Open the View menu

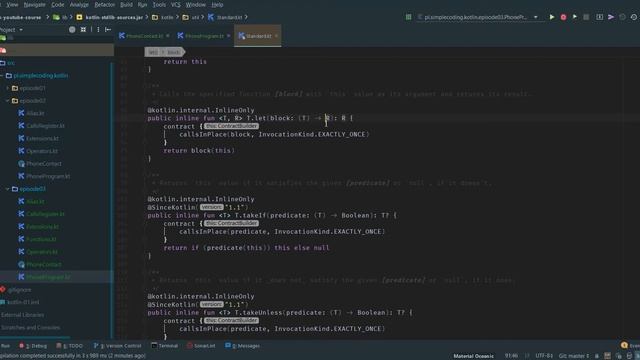tap(12, 4)
